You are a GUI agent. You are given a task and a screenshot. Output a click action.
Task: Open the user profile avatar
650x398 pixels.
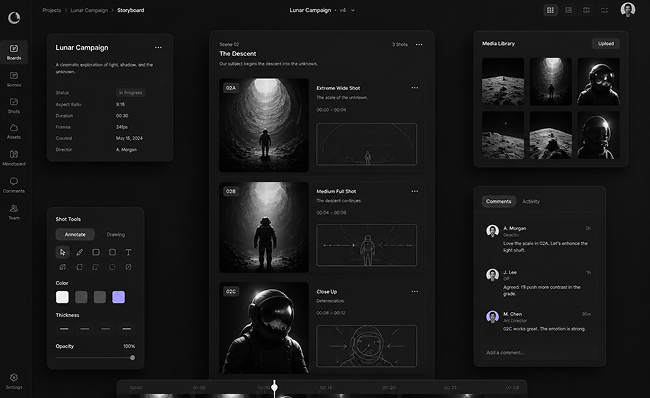pyautogui.click(x=628, y=10)
